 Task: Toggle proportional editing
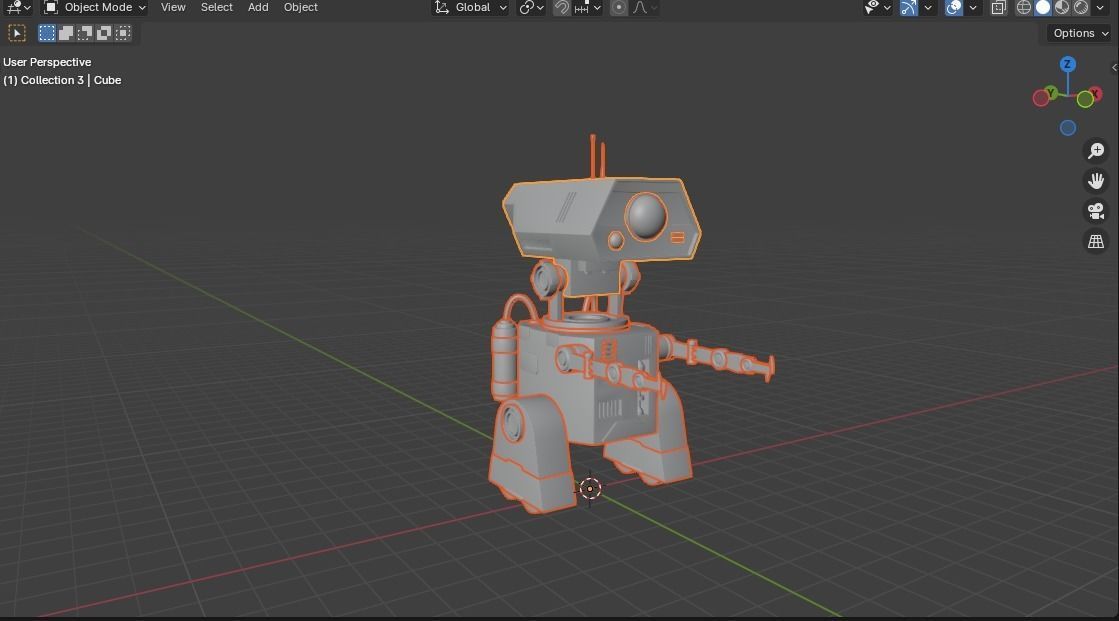pos(619,8)
